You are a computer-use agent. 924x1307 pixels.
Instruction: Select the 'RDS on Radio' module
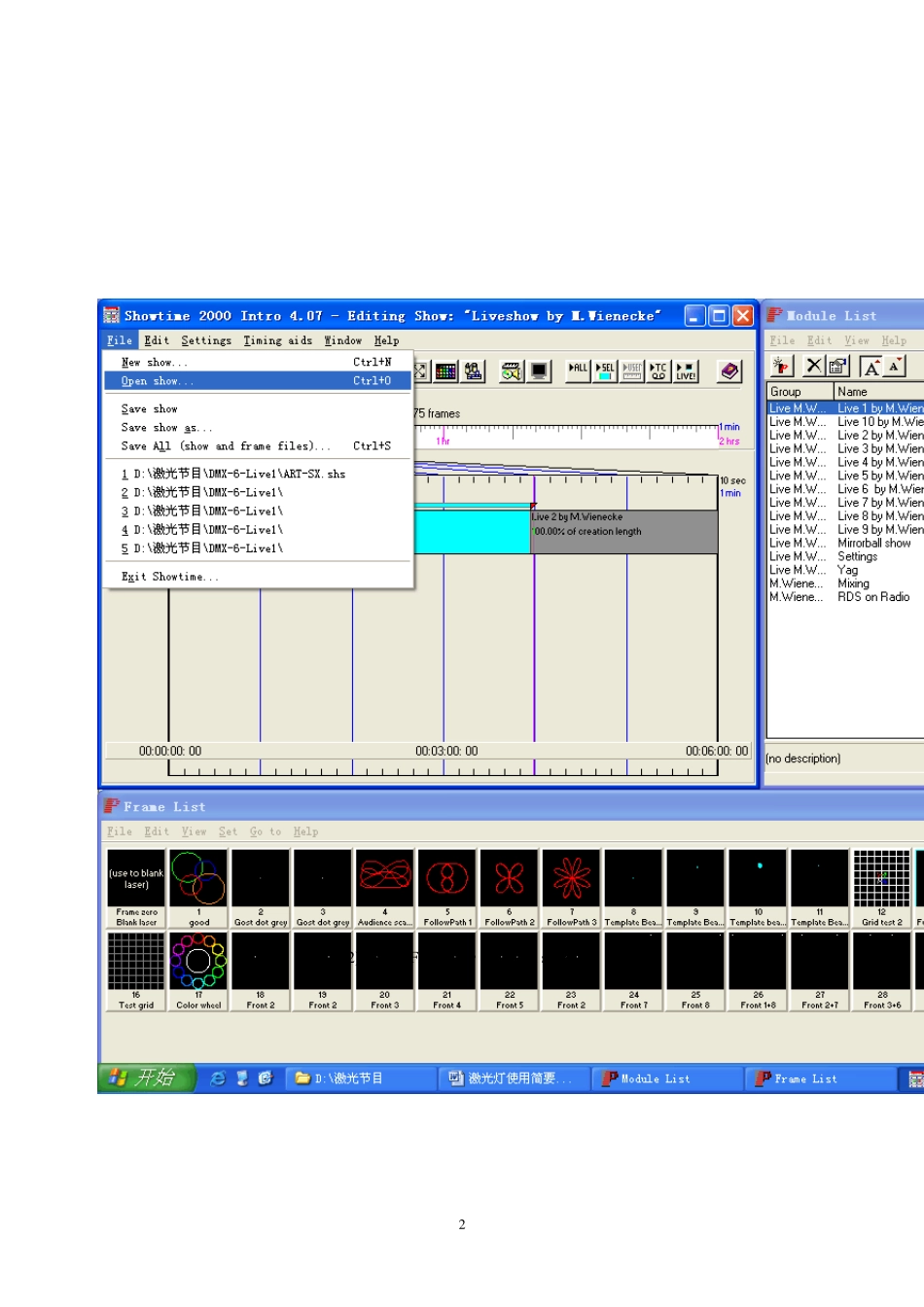click(845, 597)
